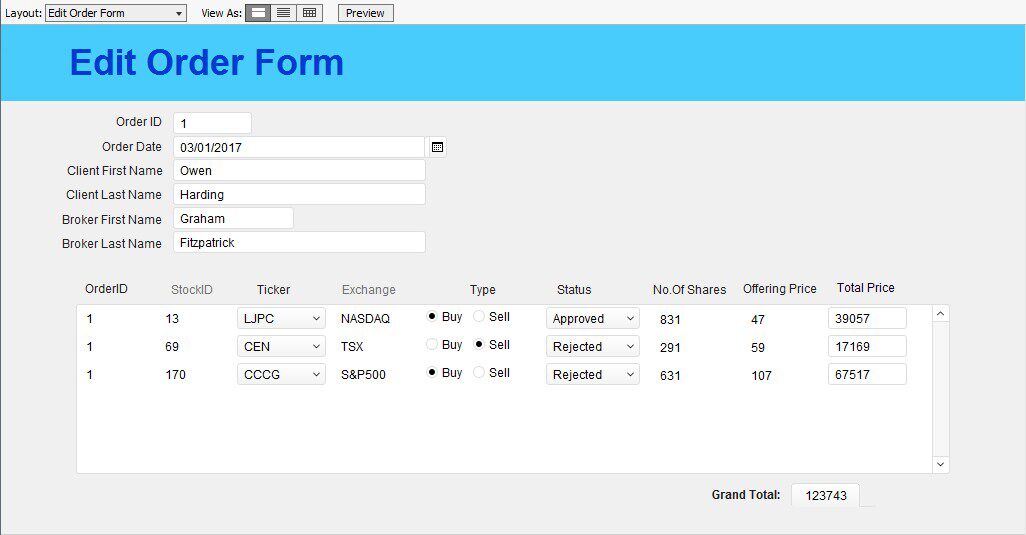Image resolution: width=1026 pixels, height=535 pixels.
Task: Click portal scrollbar up arrow
Action: click(940, 314)
